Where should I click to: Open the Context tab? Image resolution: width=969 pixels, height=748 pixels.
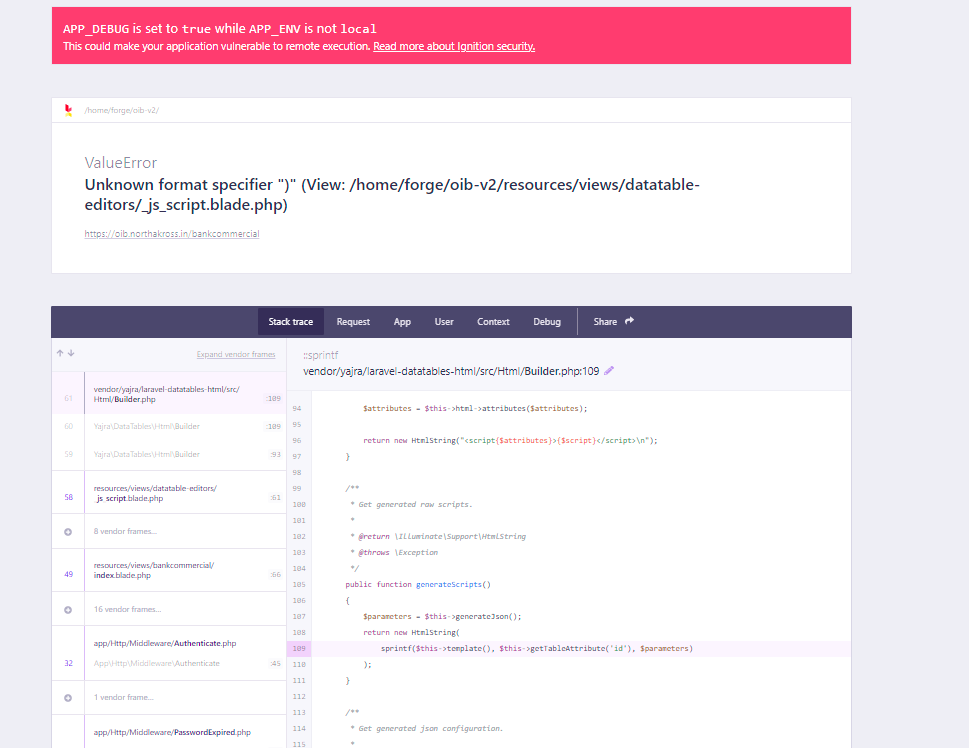coord(493,321)
